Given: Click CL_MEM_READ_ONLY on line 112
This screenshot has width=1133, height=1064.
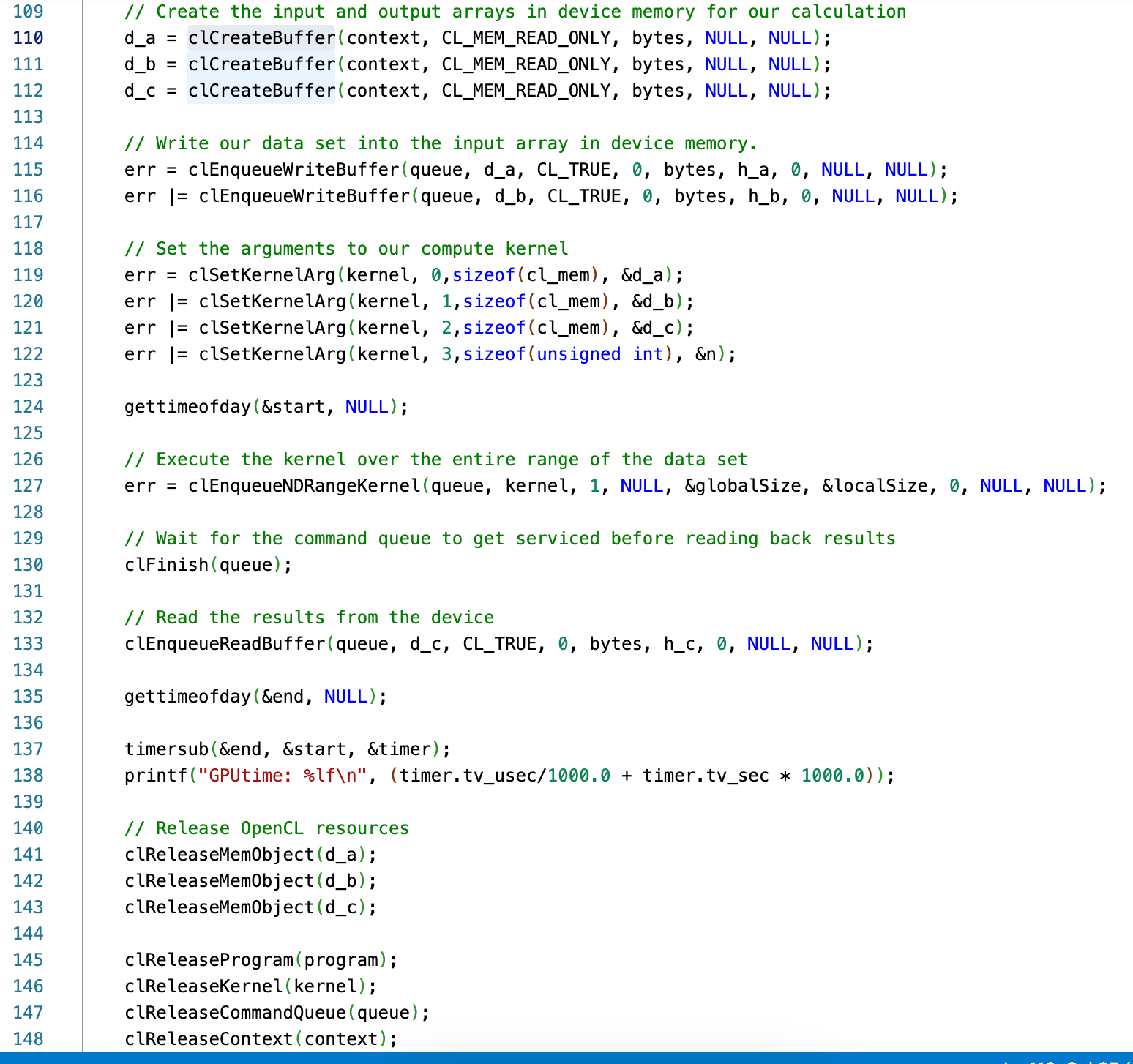Looking at the screenshot, I should (x=526, y=91).
